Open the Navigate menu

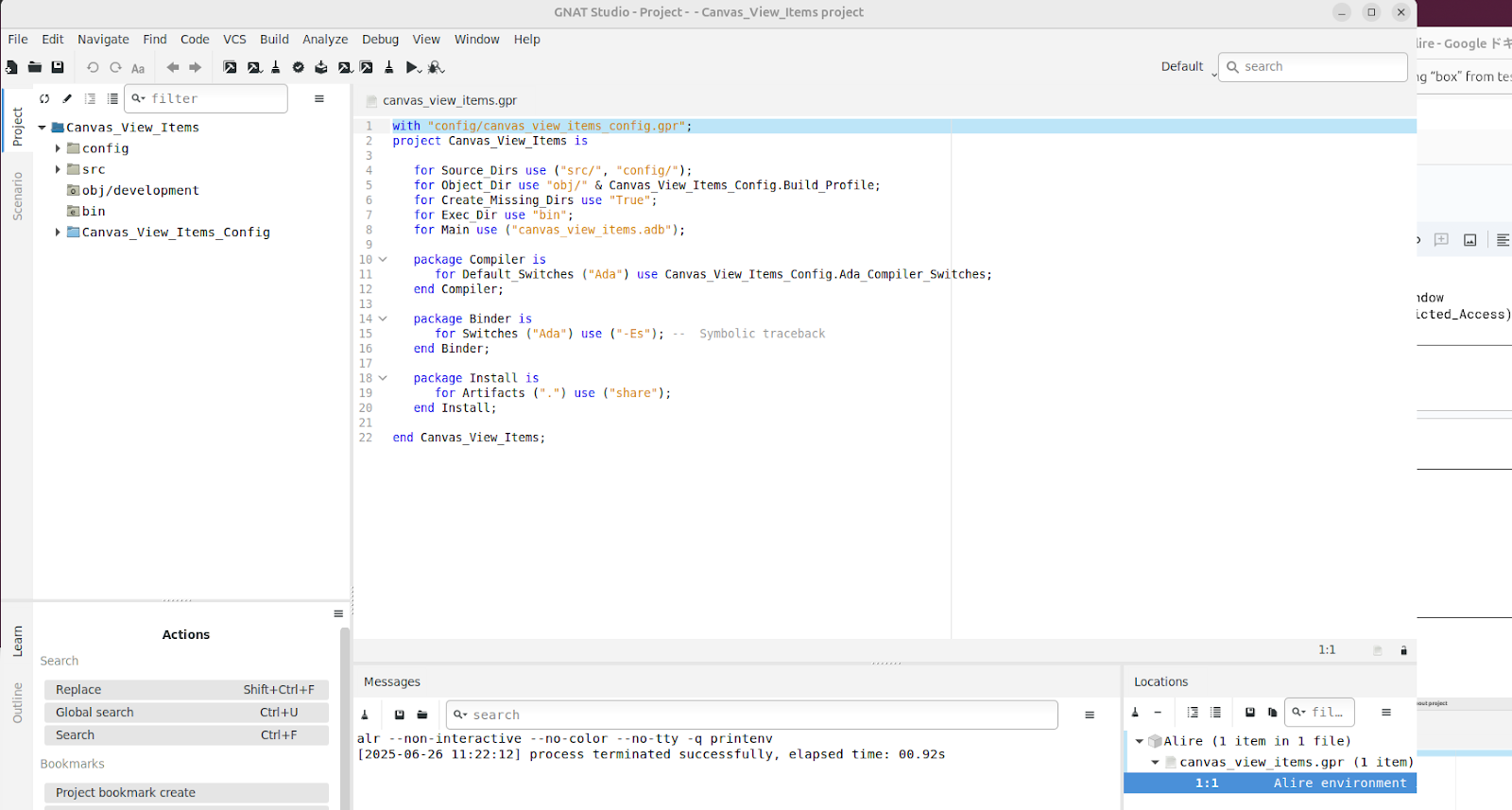[x=103, y=39]
